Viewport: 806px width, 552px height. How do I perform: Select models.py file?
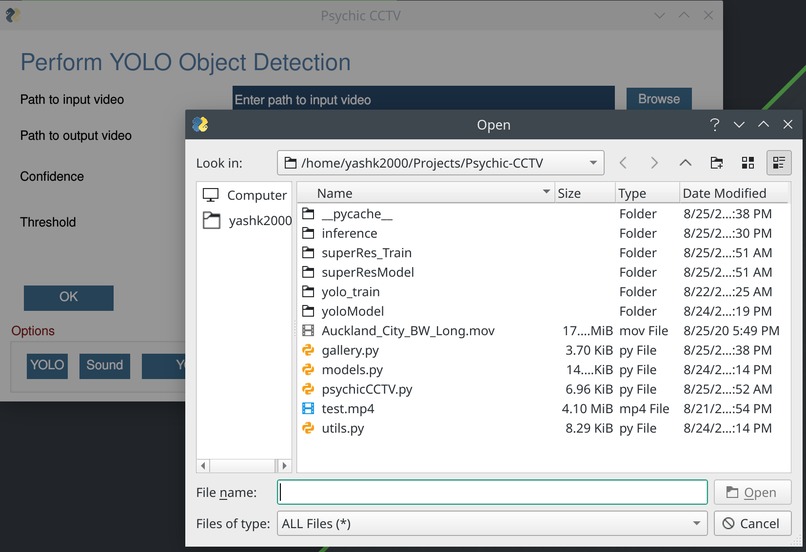(352, 370)
